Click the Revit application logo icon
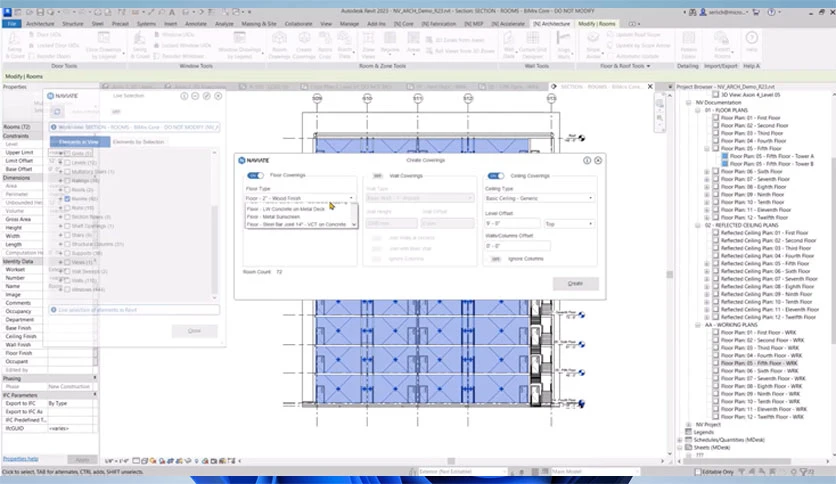Image resolution: width=836 pixels, height=484 pixels. (x=7, y=11)
